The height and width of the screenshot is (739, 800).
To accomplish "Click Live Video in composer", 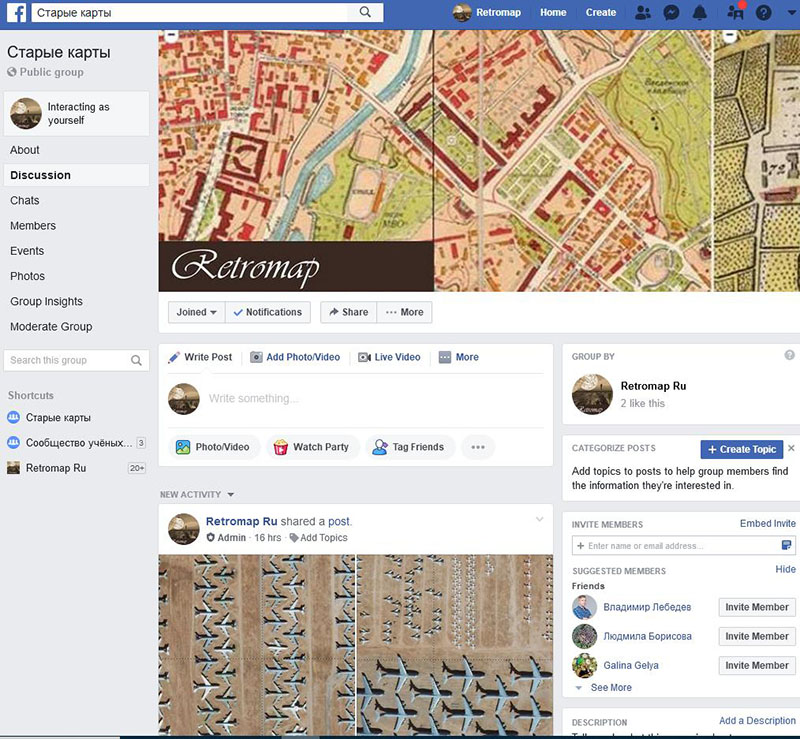I will pyautogui.click(x=389, y=357).
